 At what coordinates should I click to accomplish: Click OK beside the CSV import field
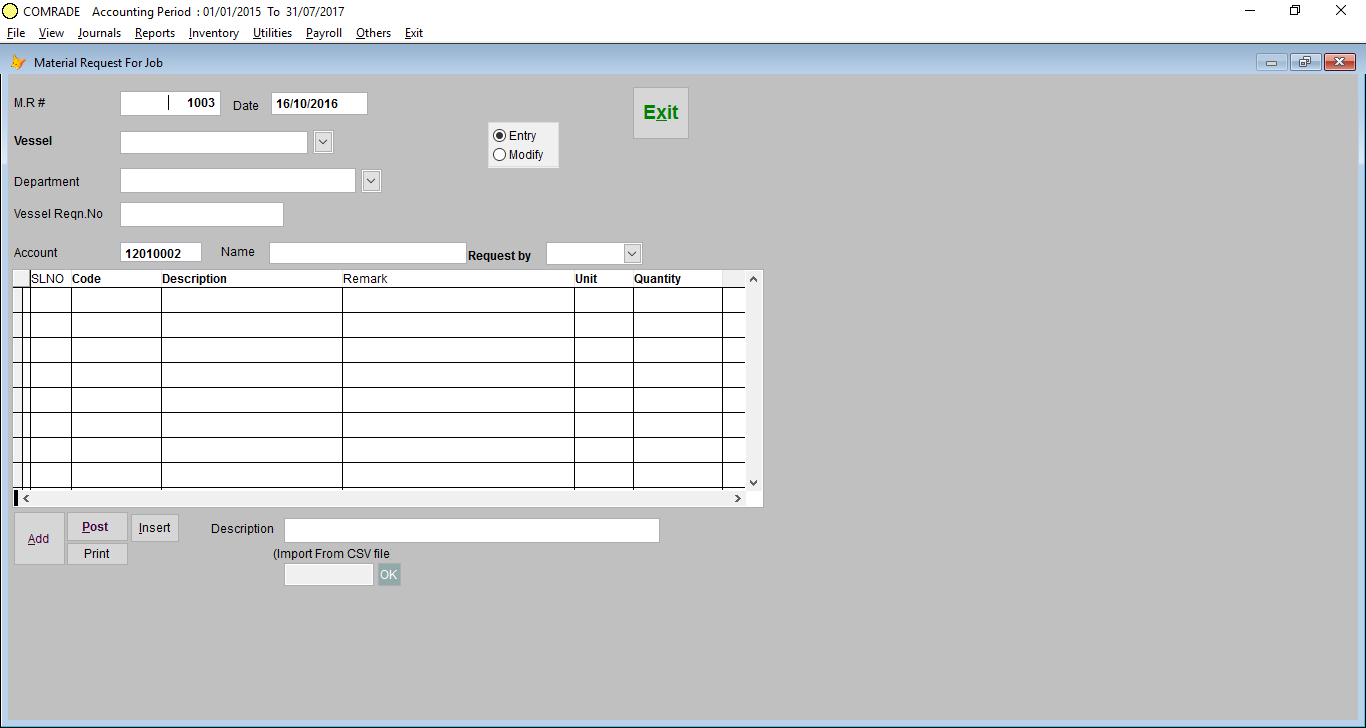click(388, 574)
